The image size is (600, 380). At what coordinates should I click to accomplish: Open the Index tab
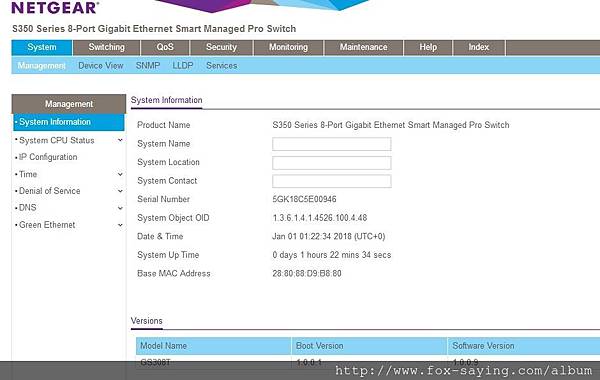[479, 47]
